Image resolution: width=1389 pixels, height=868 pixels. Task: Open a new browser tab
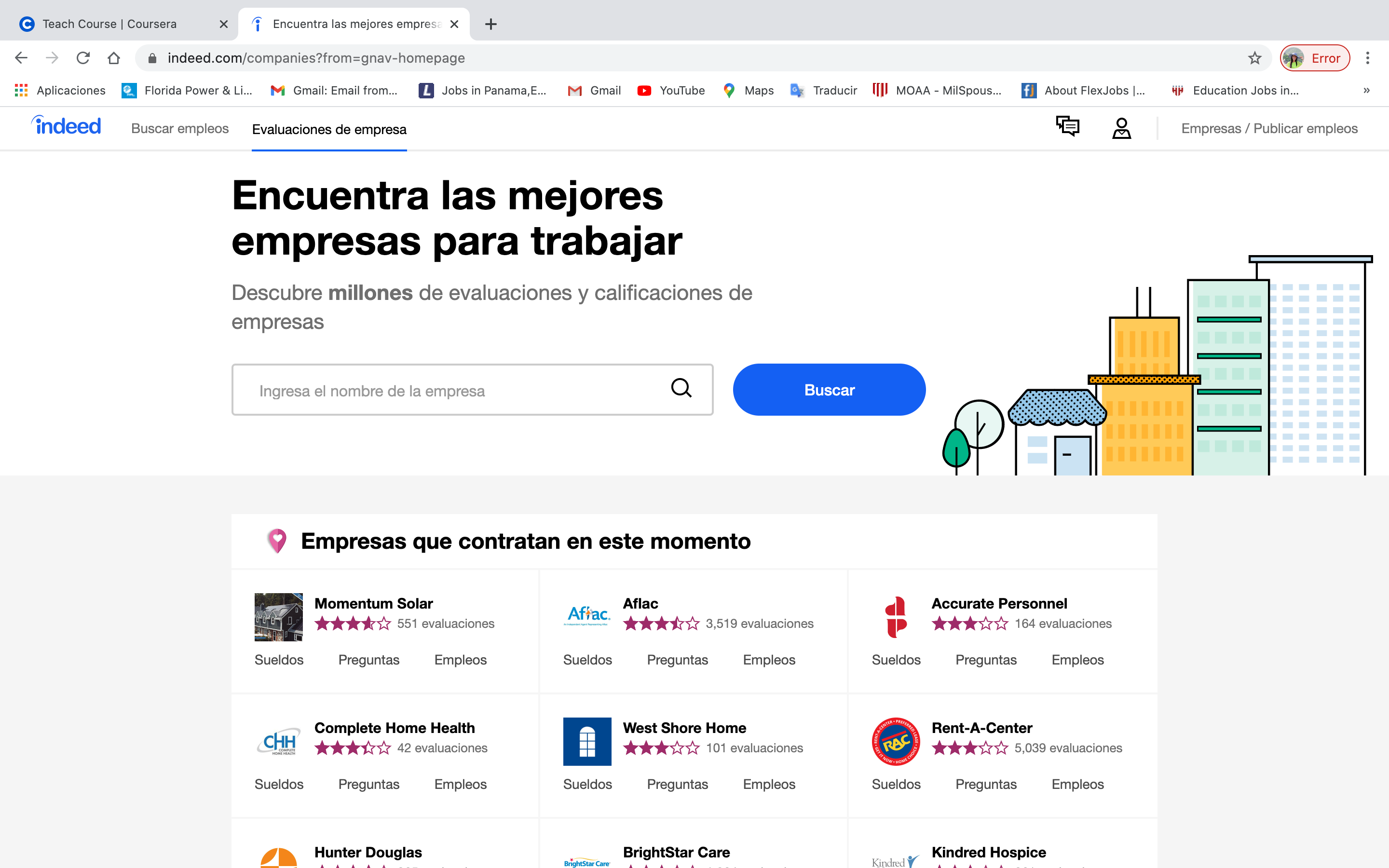tap(491, 24)
